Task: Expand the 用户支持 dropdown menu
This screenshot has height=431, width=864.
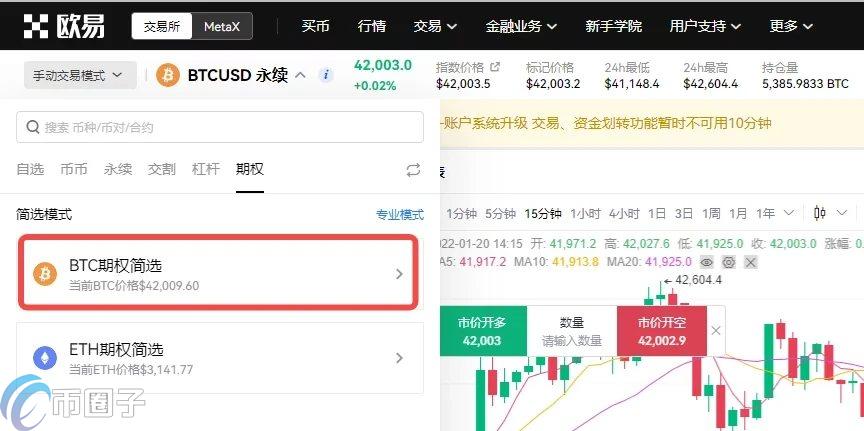Action: click(705, 26)
